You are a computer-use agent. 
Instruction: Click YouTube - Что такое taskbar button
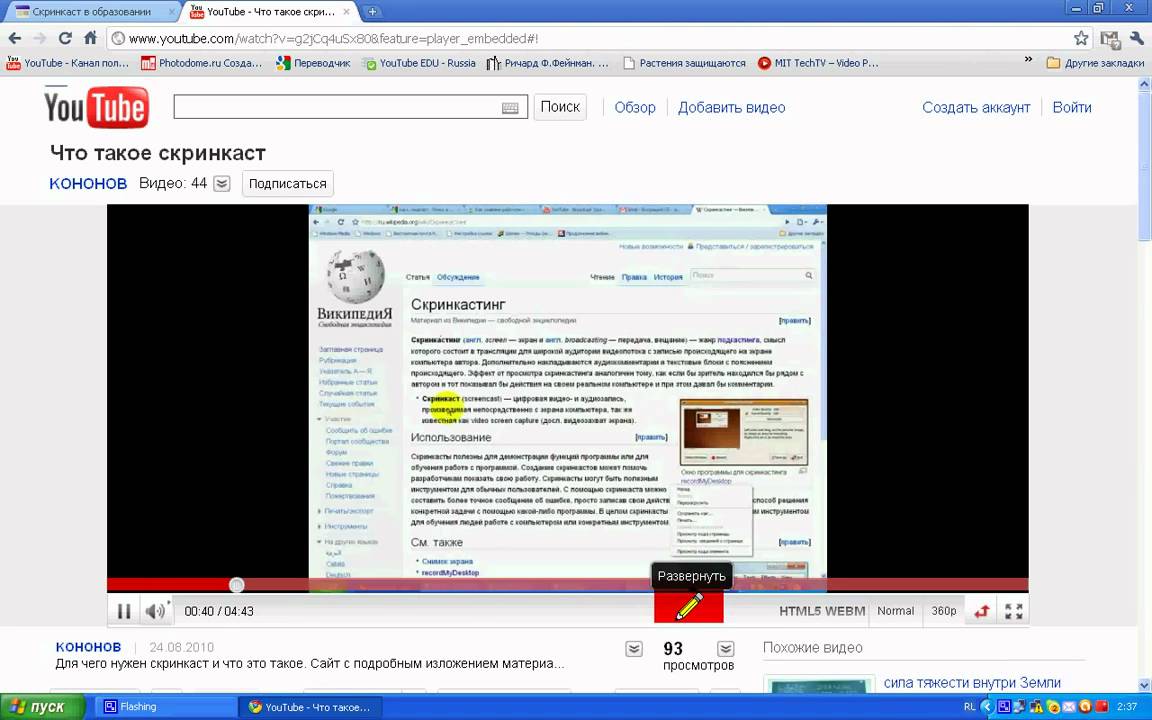pos(312,707)
